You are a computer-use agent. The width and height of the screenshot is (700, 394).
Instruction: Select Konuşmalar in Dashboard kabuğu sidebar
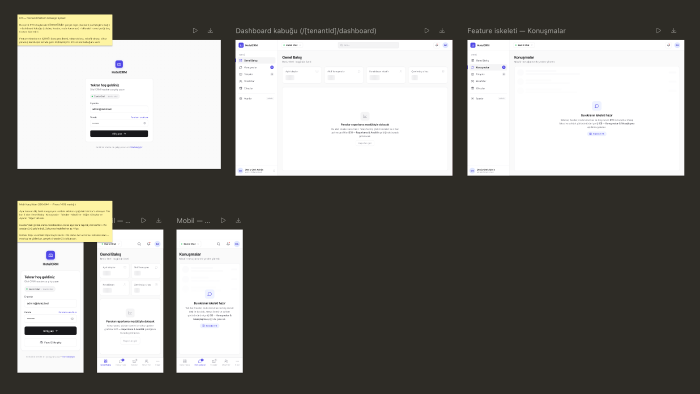pyautogui.click(x=256, y=67)
